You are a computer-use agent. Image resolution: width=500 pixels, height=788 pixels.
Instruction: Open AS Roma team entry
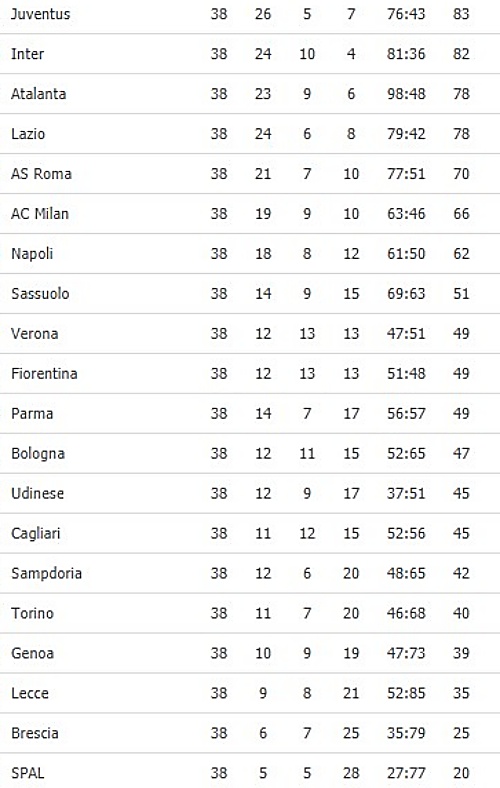(x=41, y=174)
